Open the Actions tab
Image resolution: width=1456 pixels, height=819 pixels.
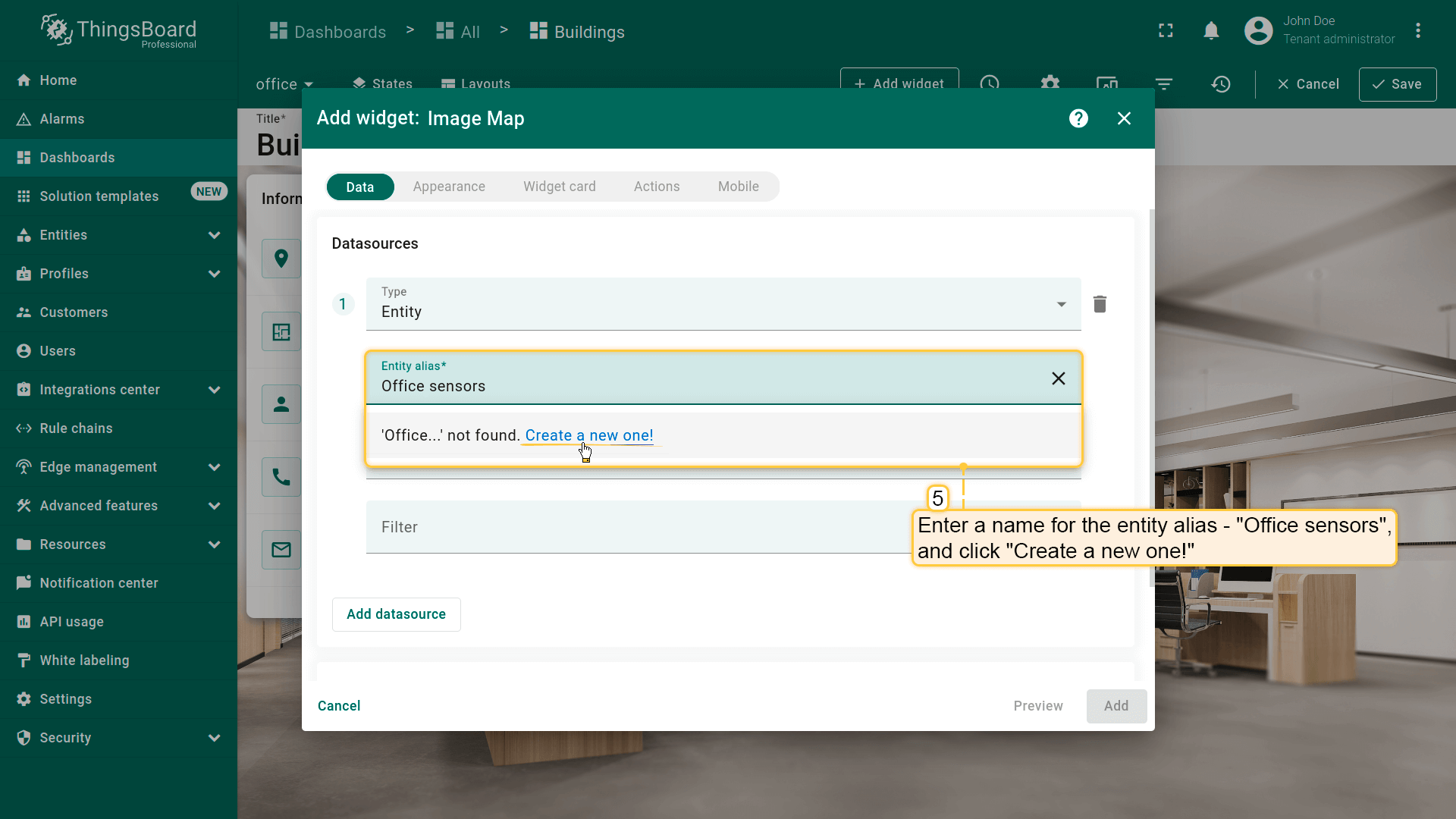pos(656,187)
